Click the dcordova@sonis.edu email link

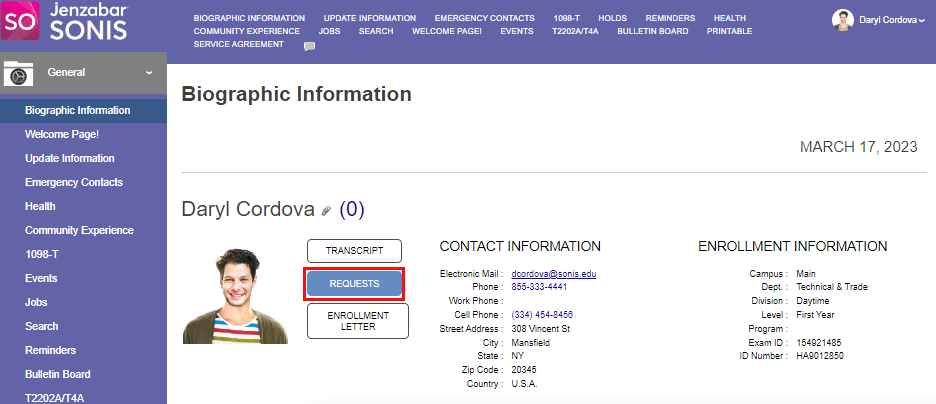pos(554,274)
